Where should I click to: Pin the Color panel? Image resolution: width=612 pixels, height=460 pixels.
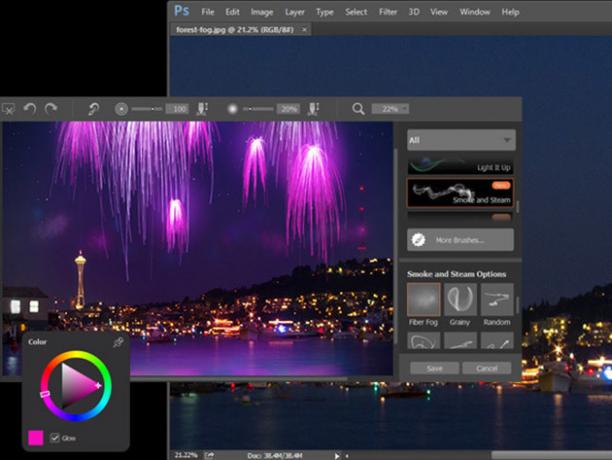[118, 343]
